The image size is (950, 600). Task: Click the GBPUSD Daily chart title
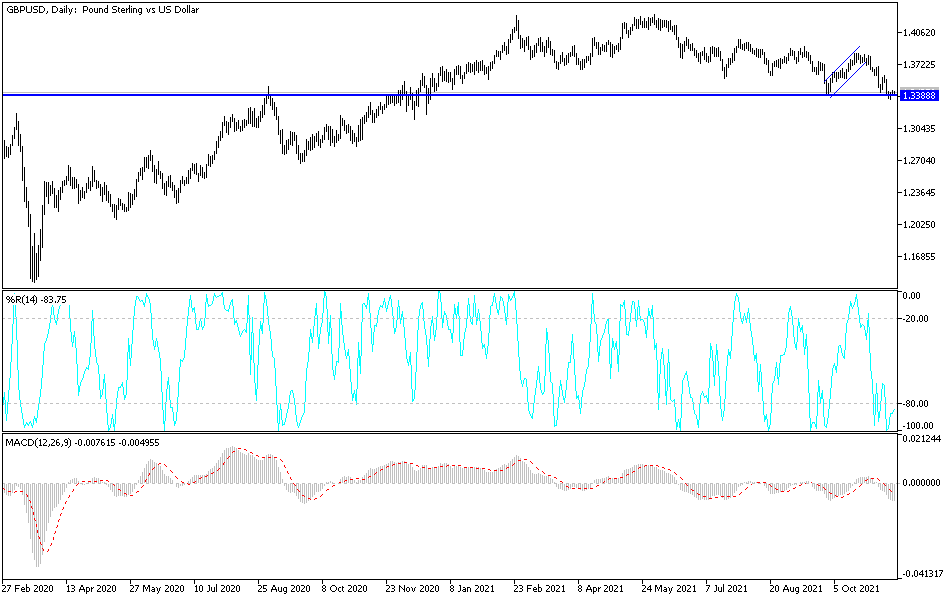[100, 11]
